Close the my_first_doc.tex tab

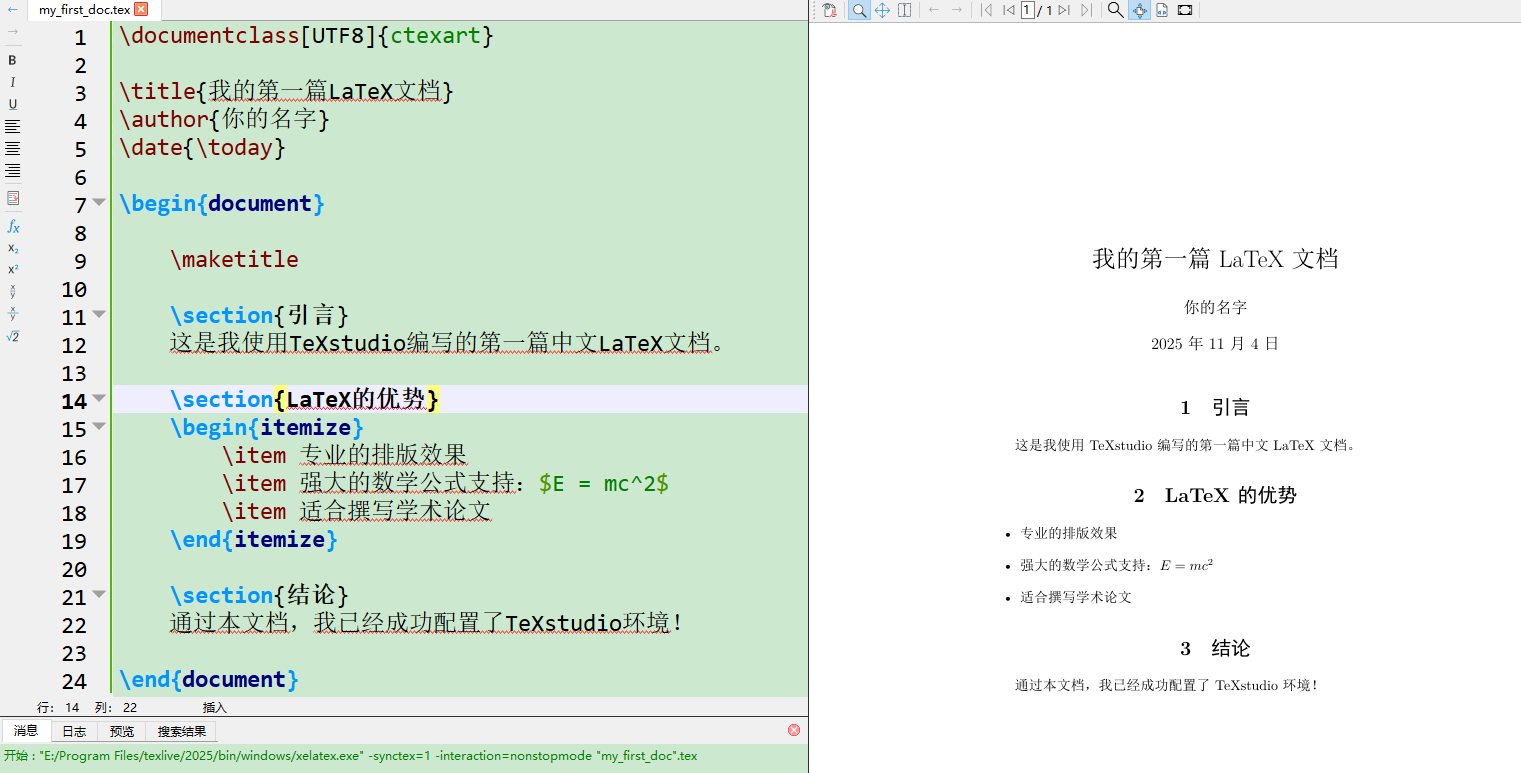click(x=140, y=10)
